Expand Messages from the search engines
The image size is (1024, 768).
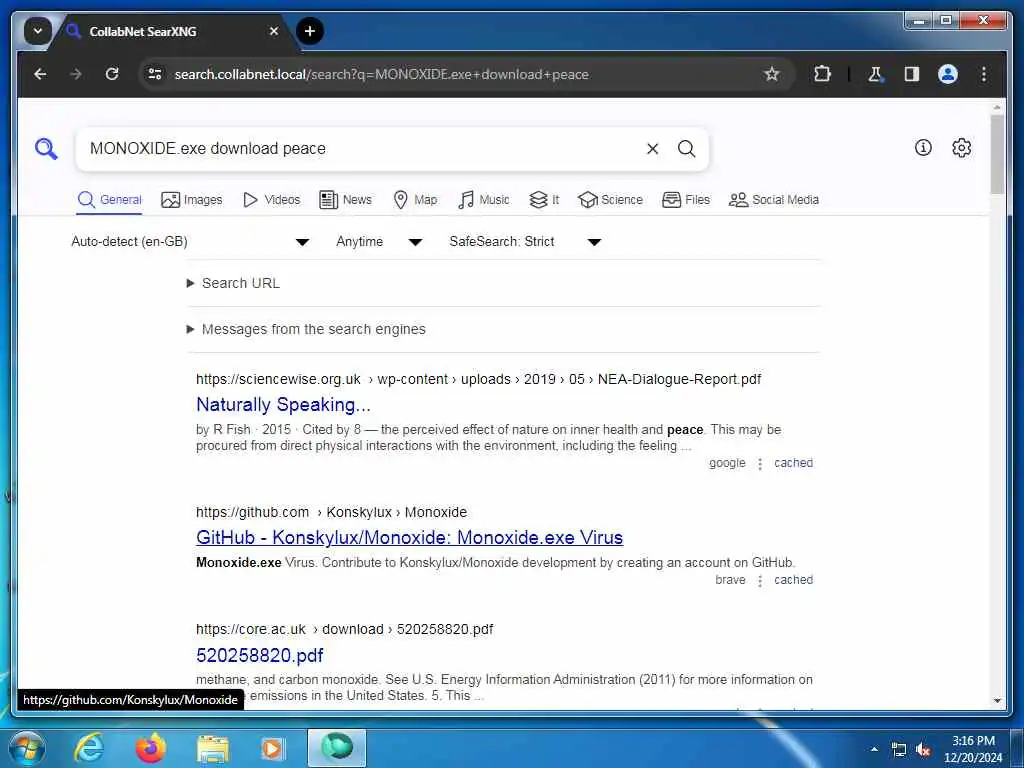(x=306, y=329)
